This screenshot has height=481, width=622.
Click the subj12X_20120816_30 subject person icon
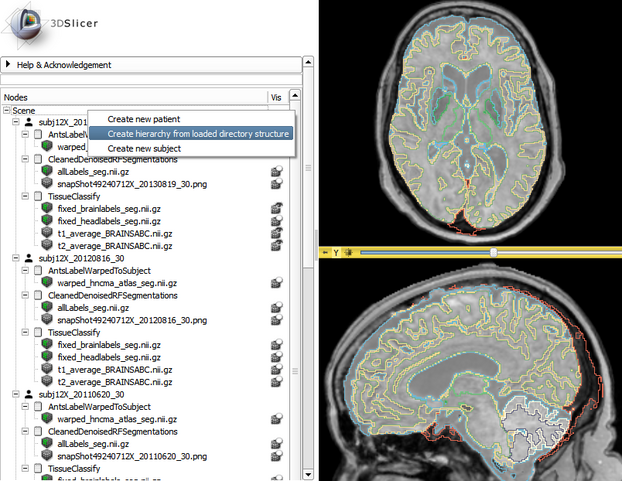(28, 258)
